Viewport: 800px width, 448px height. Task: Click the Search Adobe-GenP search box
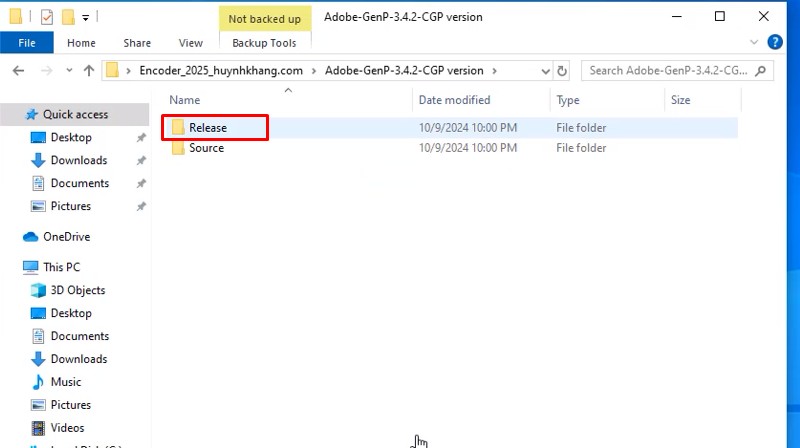point(668,71)
